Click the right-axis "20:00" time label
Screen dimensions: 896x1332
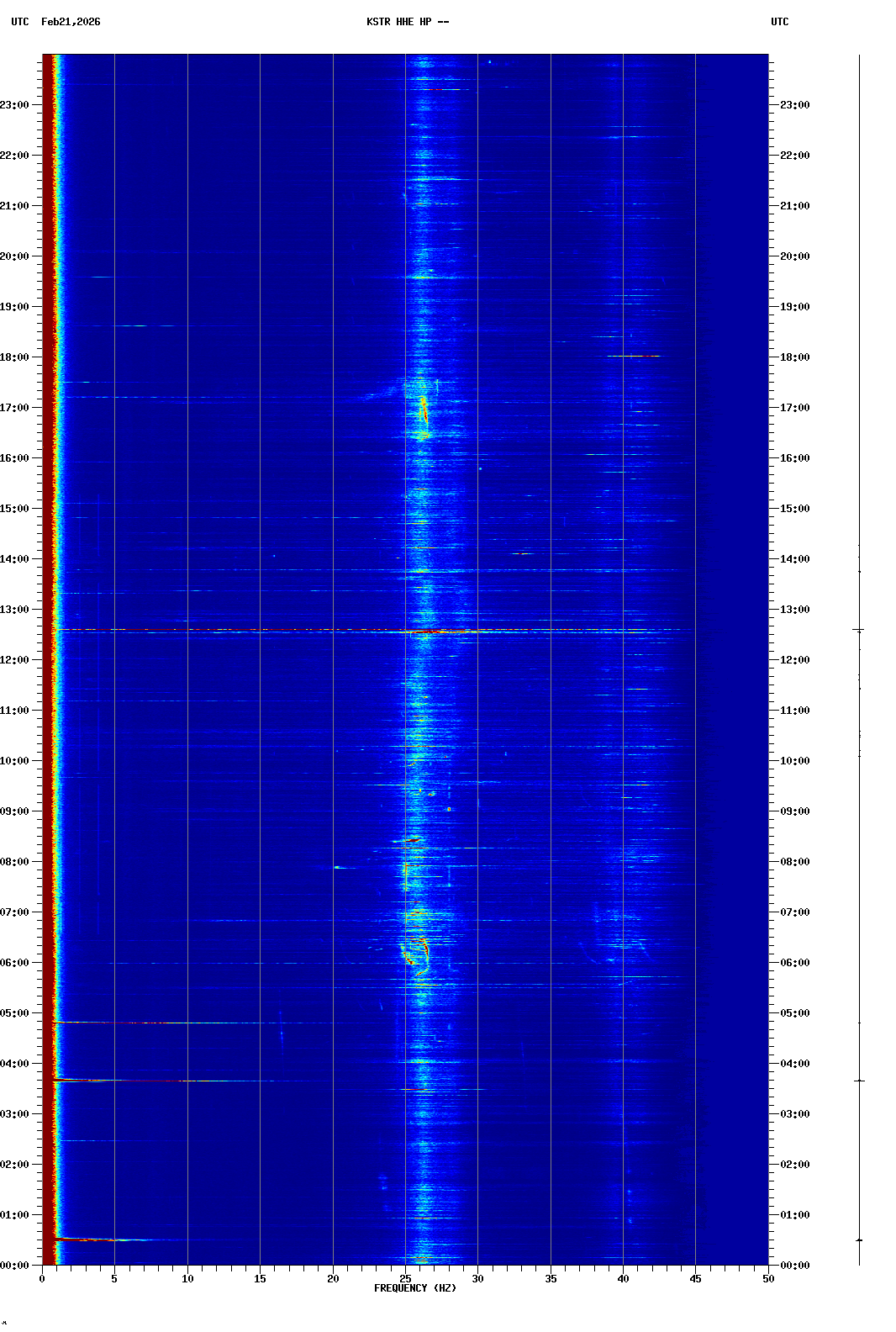tap(794, 256)
